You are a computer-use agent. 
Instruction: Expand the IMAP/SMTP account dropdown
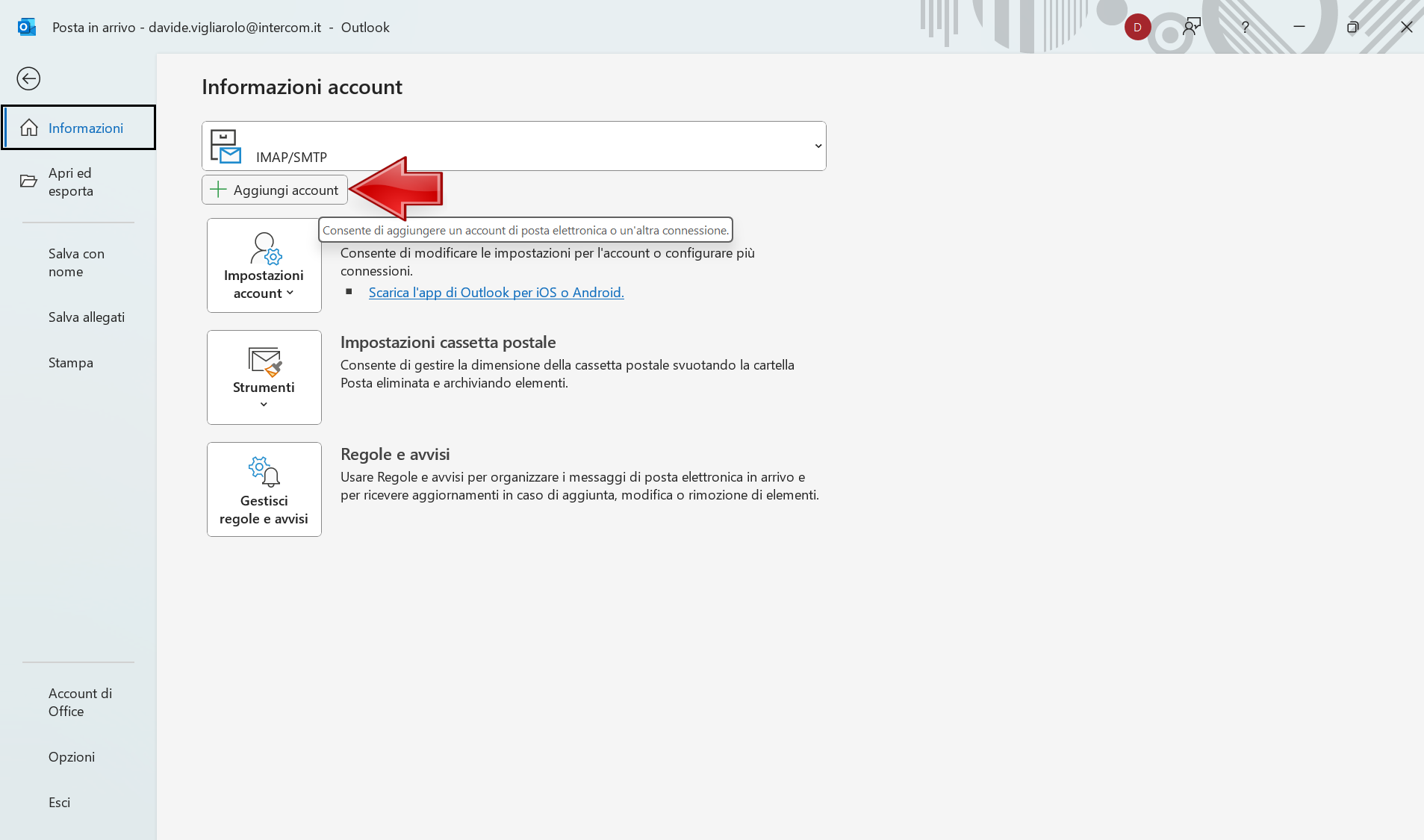tap(818, 146)
